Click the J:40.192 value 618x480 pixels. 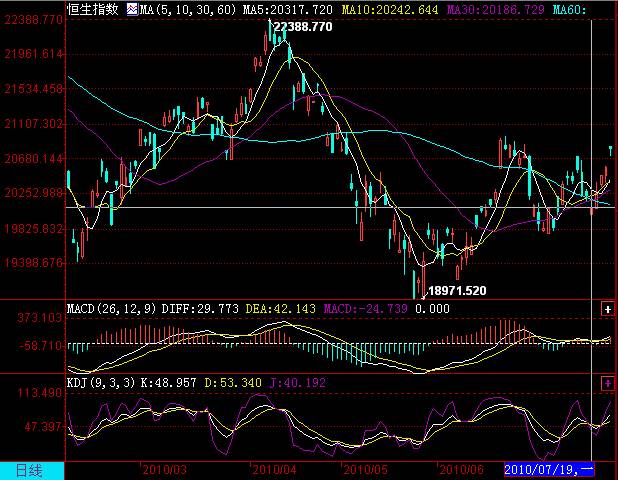pos(298,383)
